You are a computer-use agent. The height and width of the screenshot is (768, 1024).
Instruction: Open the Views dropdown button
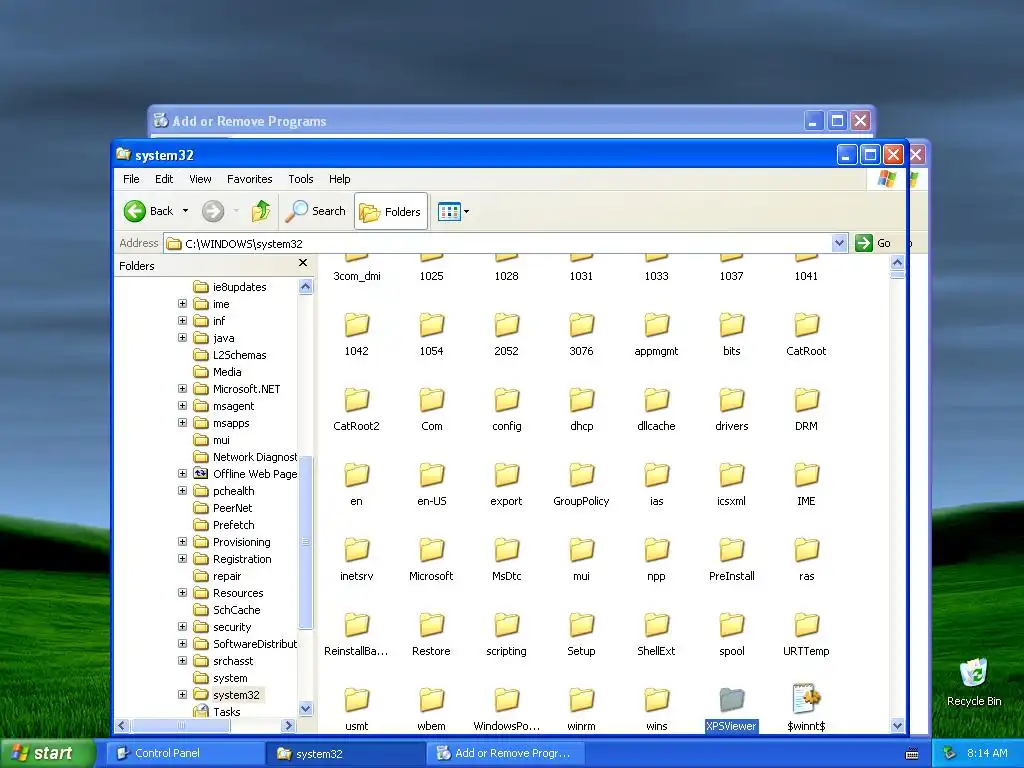(x=453, y=212)
